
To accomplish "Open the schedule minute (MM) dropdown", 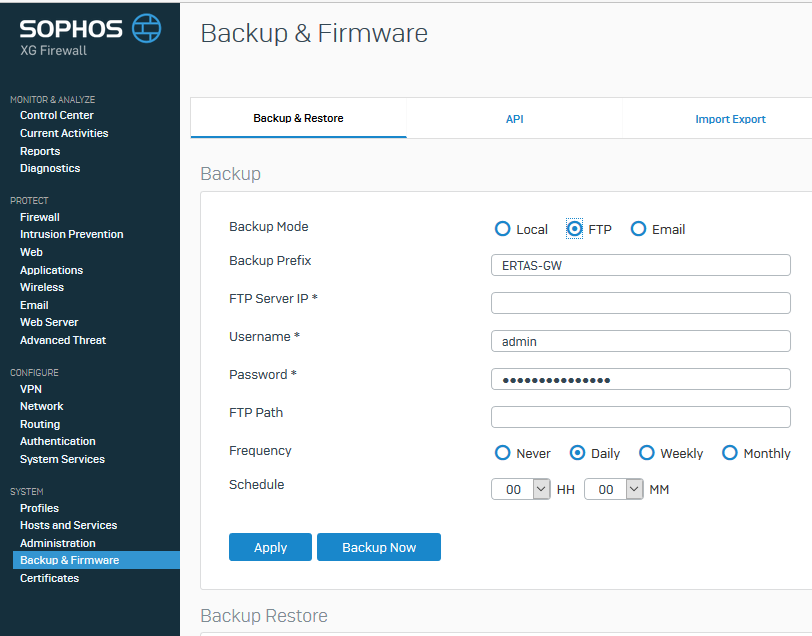I will pos(614,489).
